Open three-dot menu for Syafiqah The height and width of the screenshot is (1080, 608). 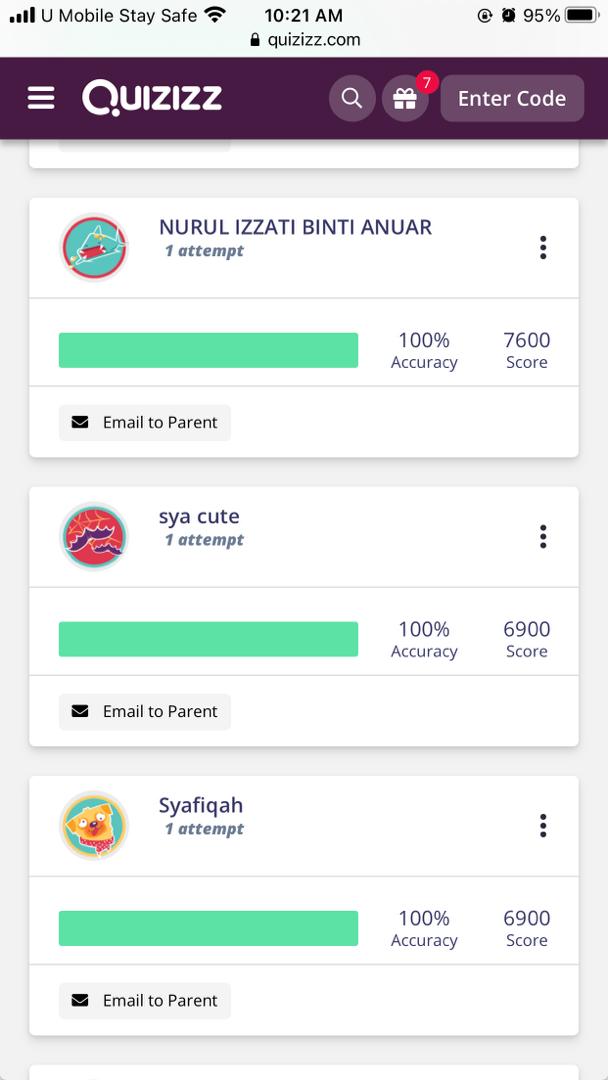[x=543, y=826]
